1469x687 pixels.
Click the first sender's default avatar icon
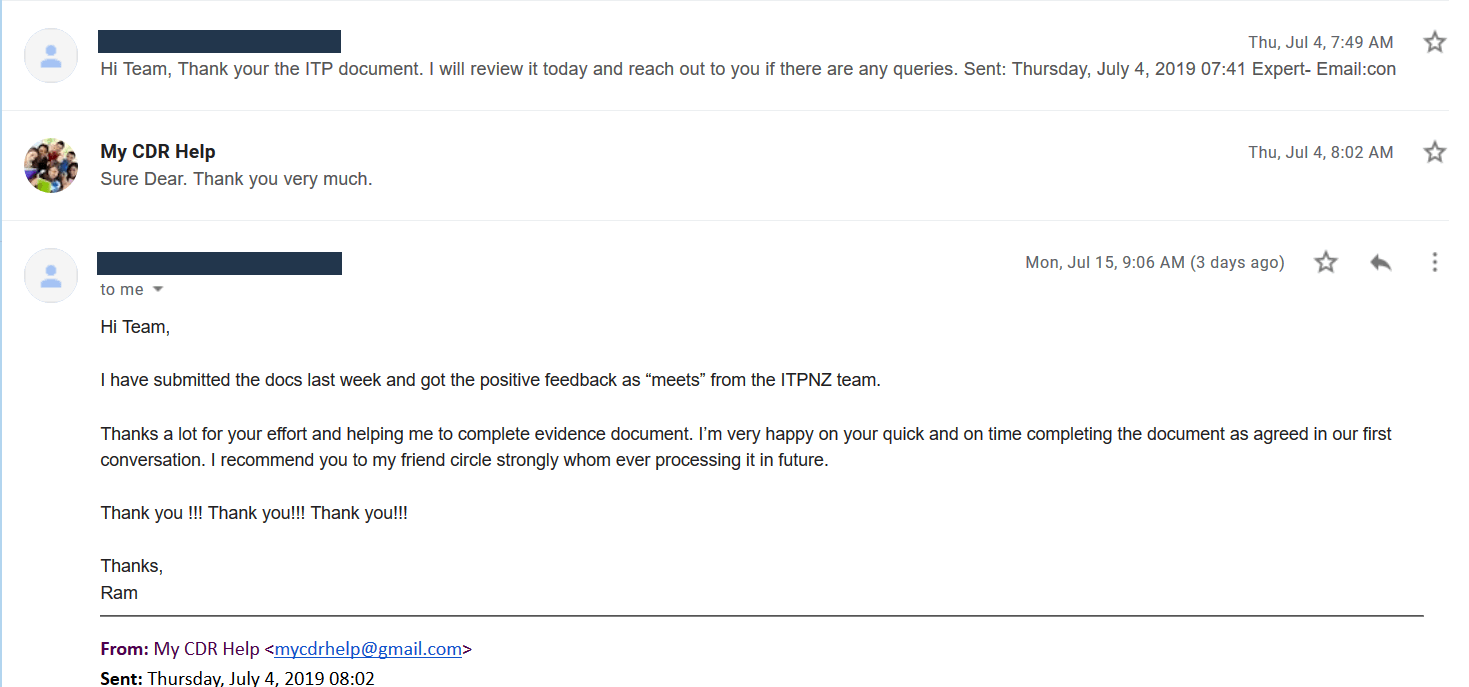tap(51, 56)
